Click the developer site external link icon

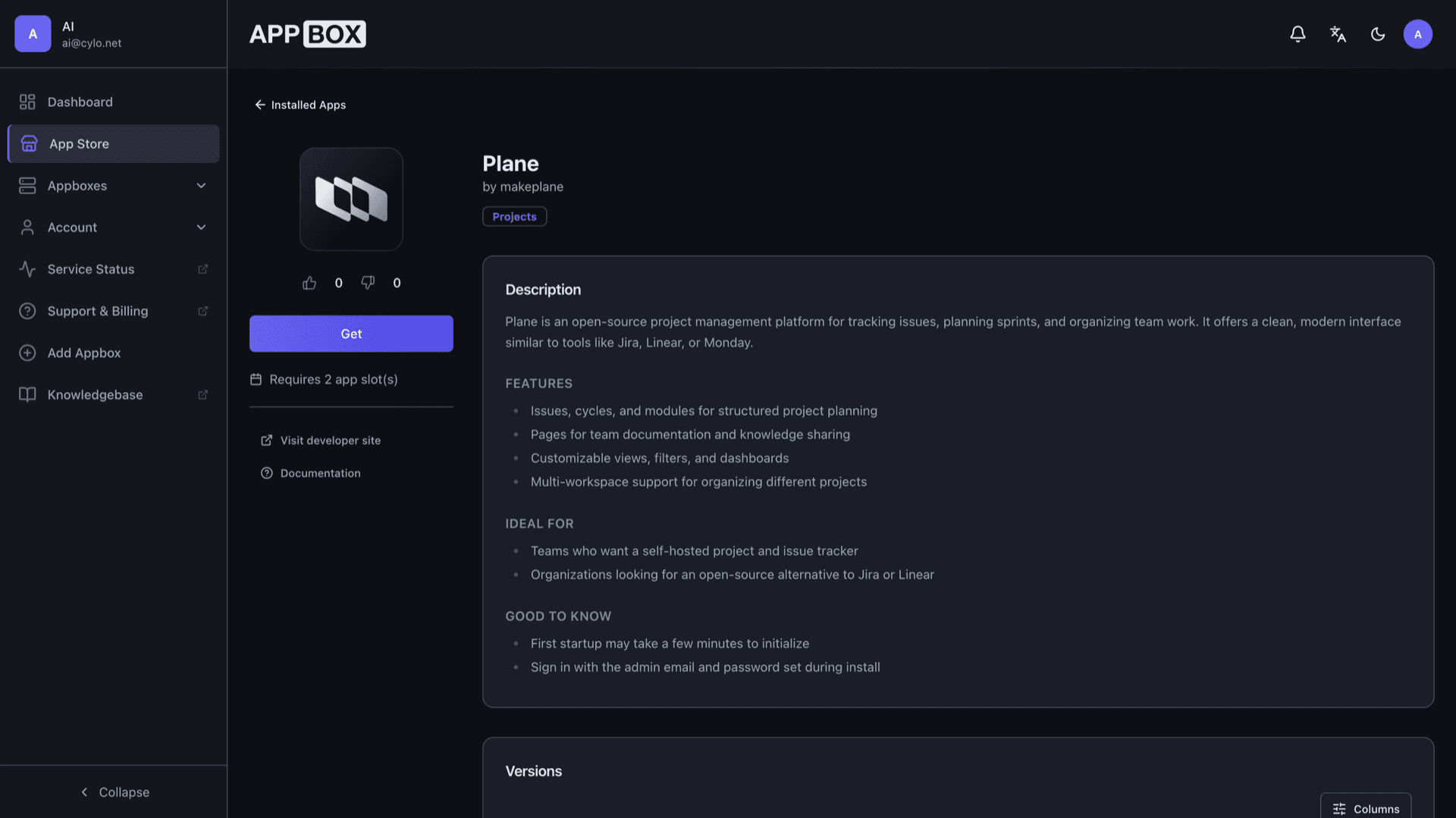coord(266,440)
